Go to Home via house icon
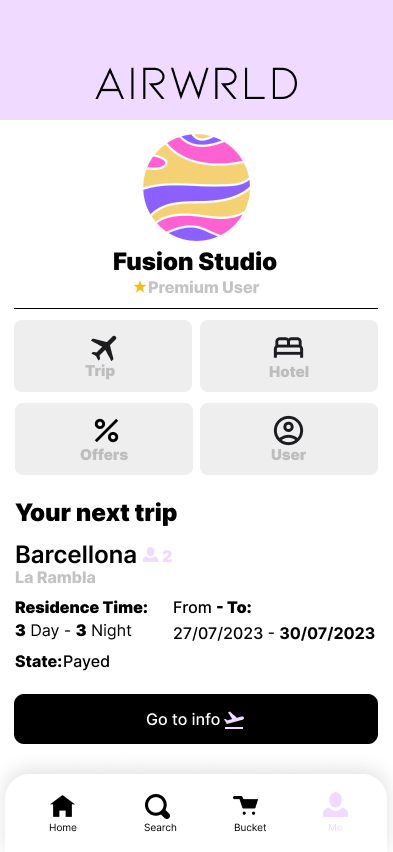The image size is (393, 852). tap(63, 806)
